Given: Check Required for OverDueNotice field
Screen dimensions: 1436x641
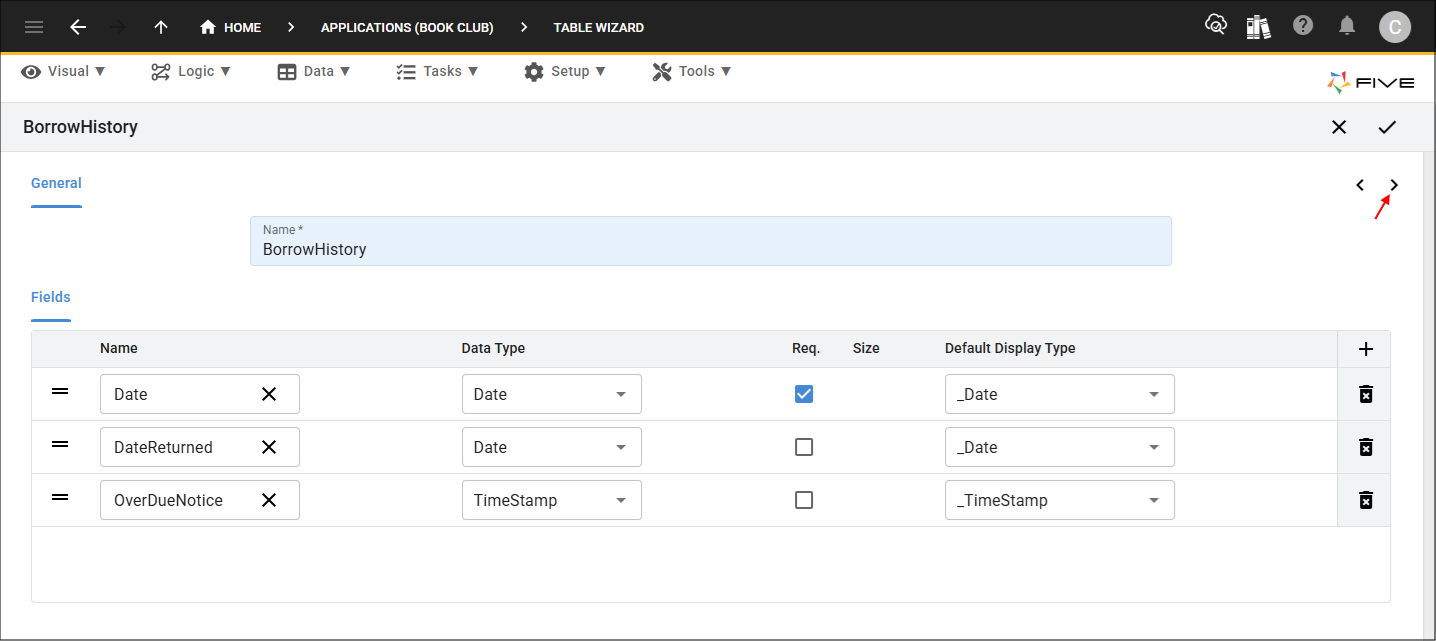Looking at the screenshot, I should pyautogui.click(x=804, y=500).
